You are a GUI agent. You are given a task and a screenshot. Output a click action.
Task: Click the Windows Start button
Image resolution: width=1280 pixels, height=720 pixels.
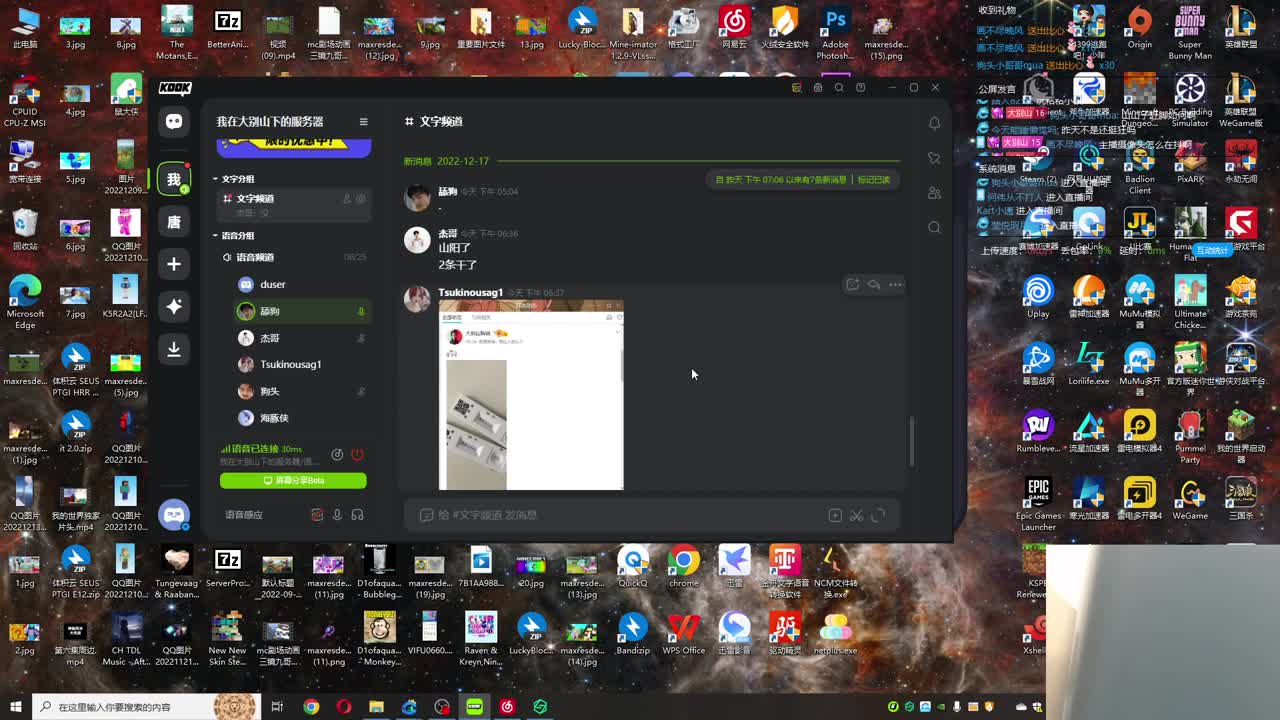pos(16,707)
